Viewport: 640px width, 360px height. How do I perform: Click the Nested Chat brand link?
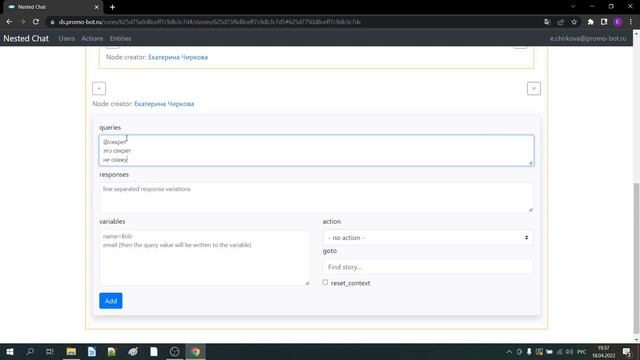(26, 38)
